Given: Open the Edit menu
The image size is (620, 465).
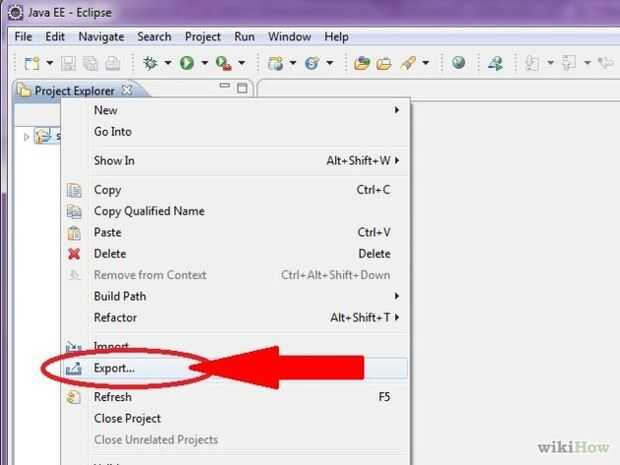Looking at the screenshot, I should coord(55,37).
